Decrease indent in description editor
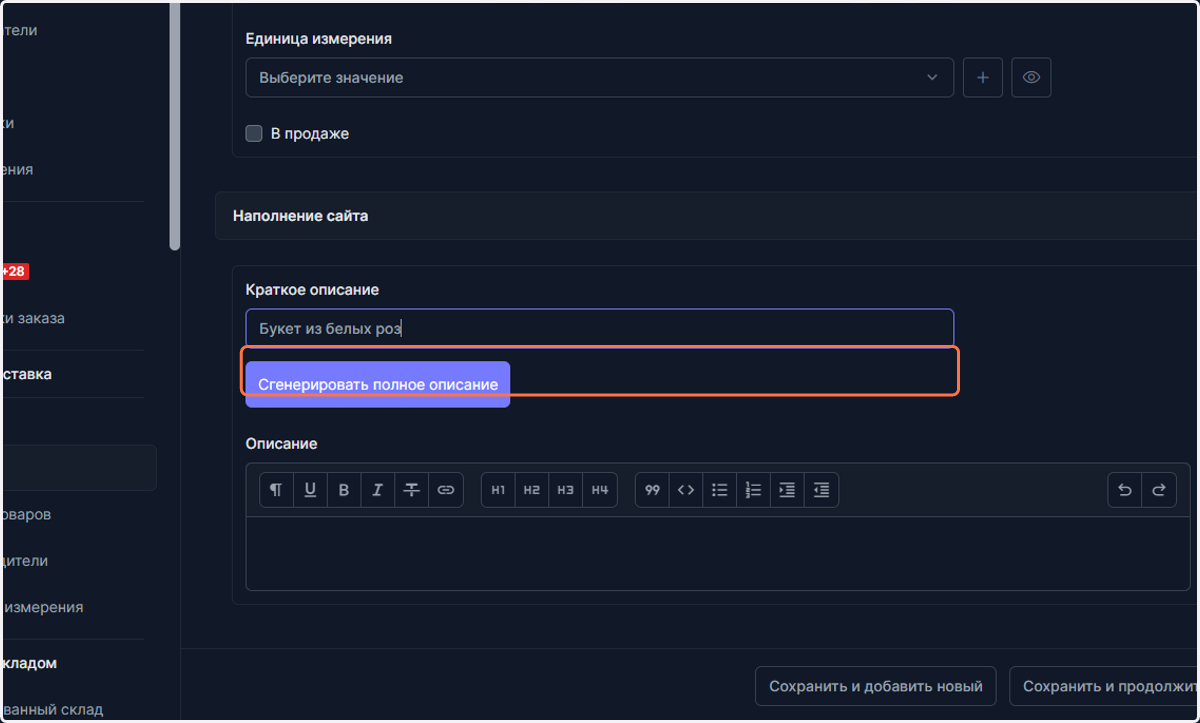 click(822, 490)
